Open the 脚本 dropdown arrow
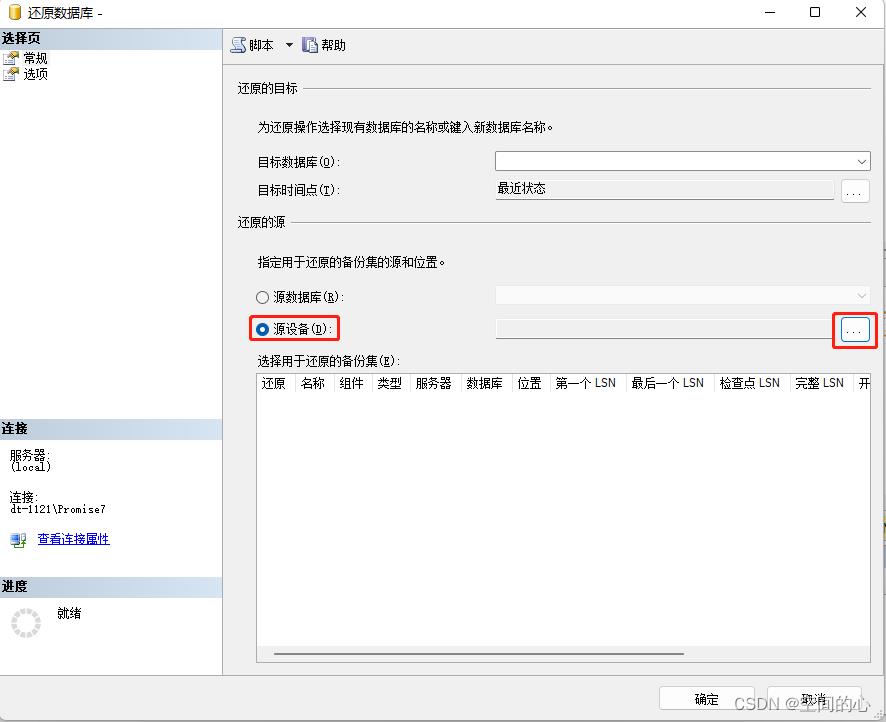Viewport: 886px width, 722px height. [290, 45]
